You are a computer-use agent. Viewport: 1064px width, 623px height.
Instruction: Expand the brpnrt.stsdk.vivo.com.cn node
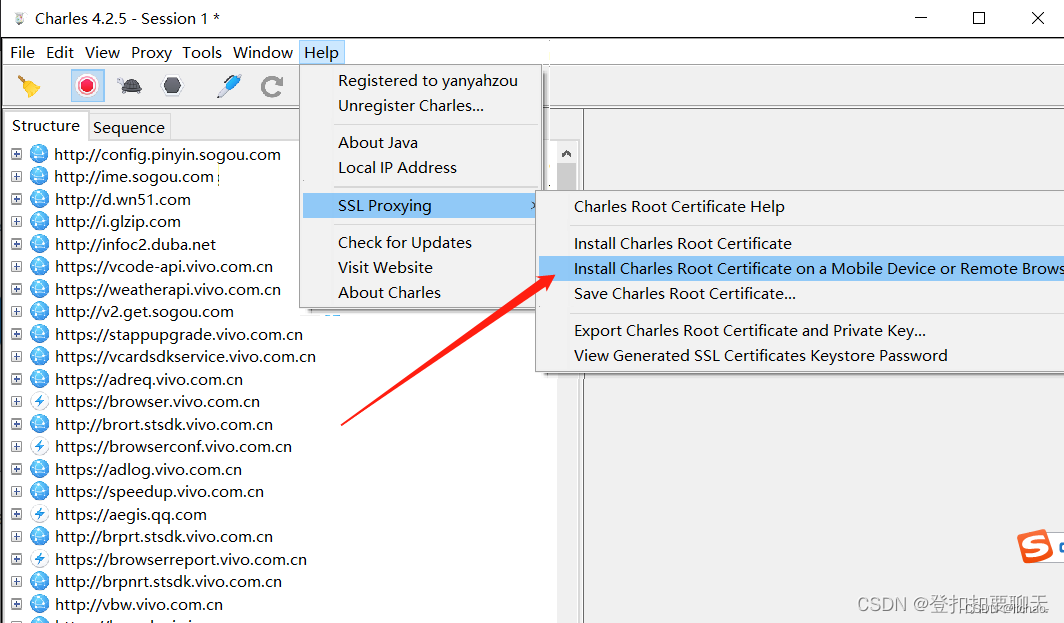16,582
